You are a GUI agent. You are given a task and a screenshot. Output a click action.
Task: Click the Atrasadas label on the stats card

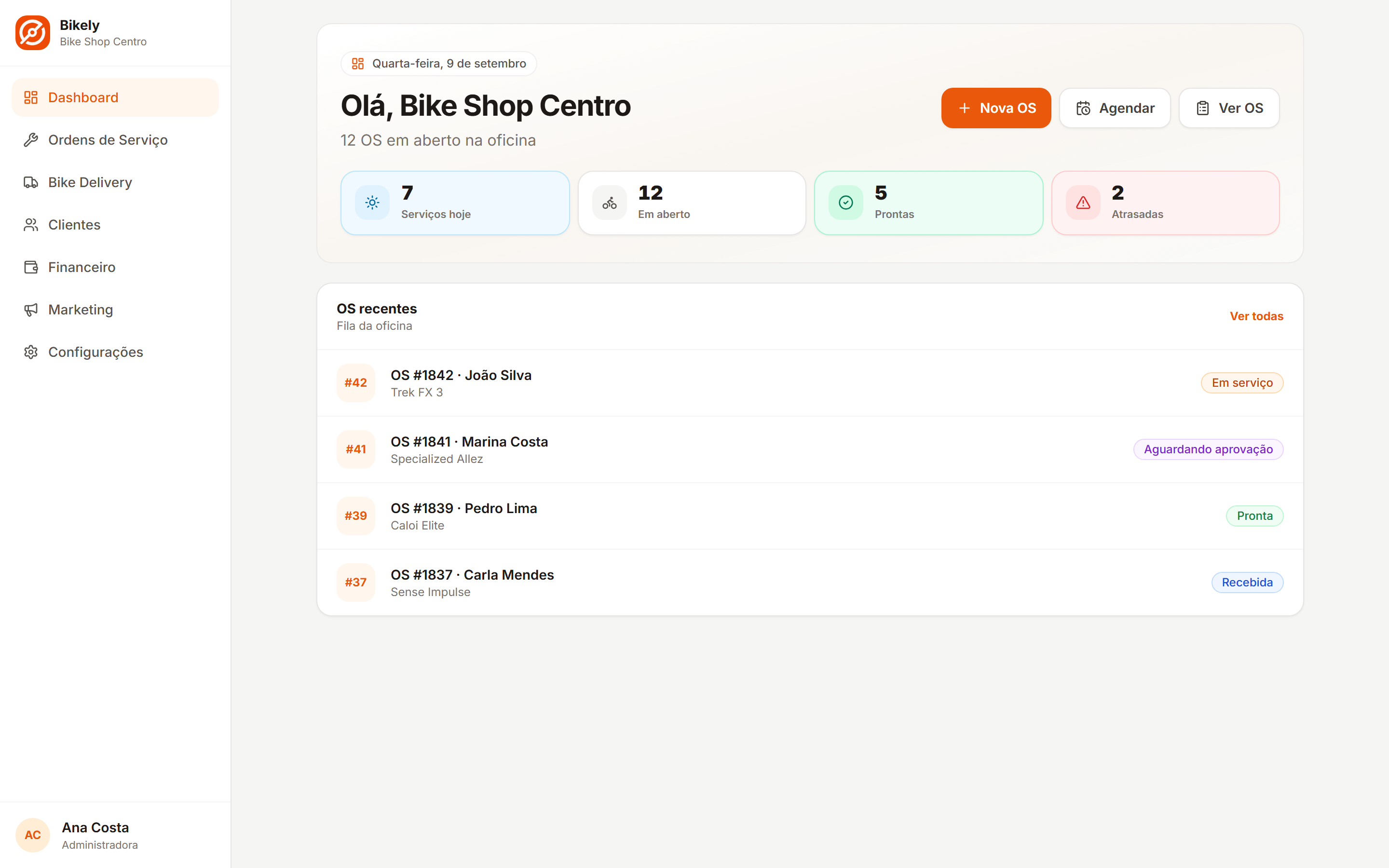(x=1137, y=214)
